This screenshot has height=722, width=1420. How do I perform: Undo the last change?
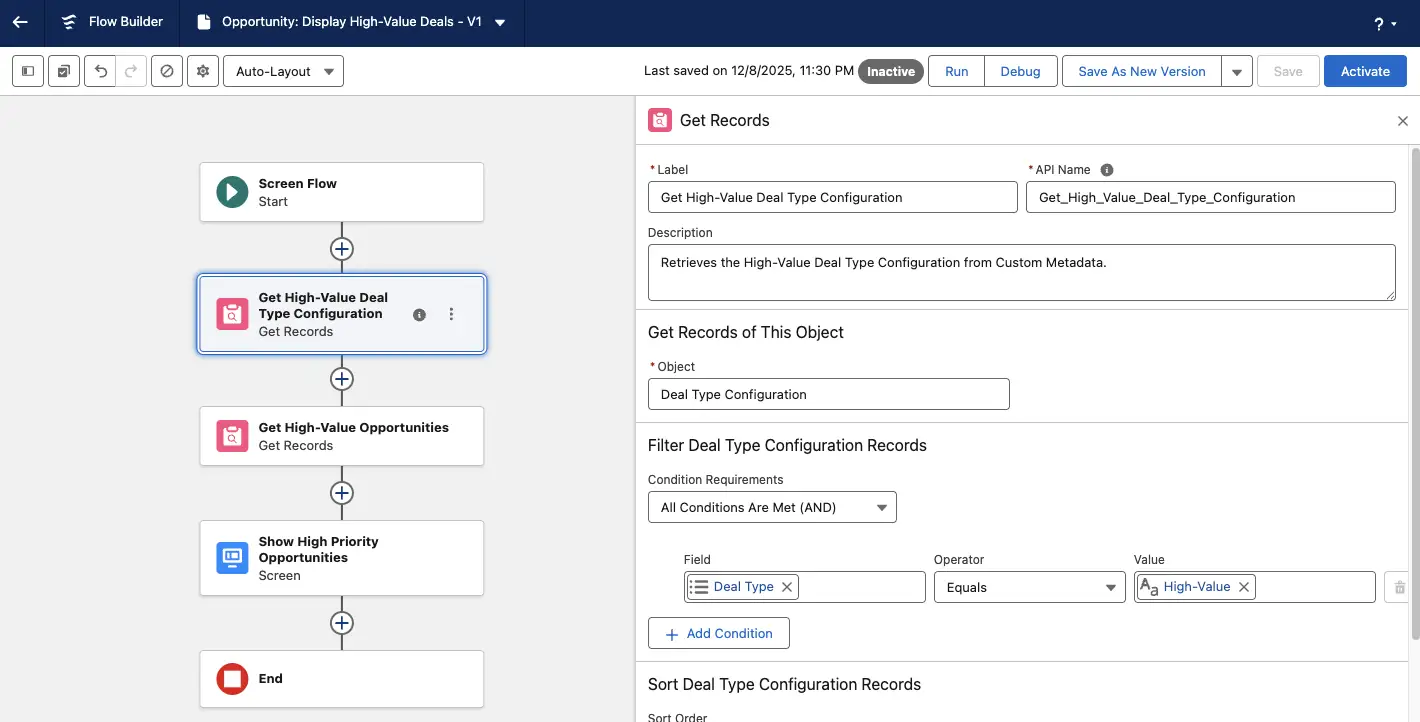tap(101, 71)
